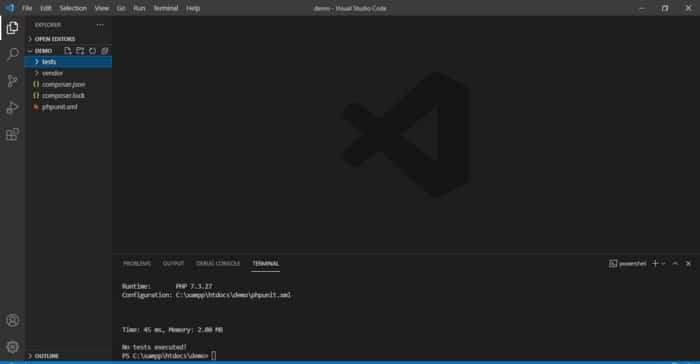Collapse all folders in DEMO explorer
700x364 pixels.
pyautogui.click(x=104, y=51)
